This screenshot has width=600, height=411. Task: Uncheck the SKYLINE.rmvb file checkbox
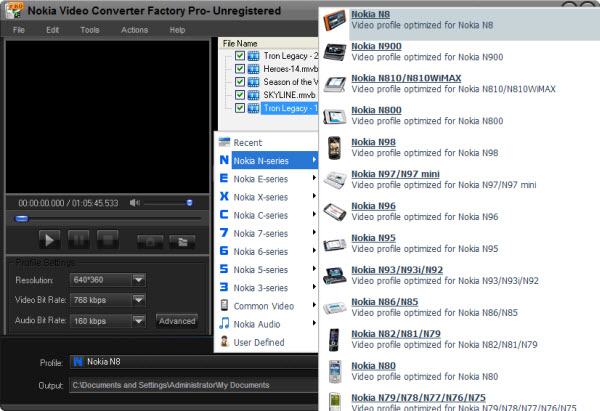point(240,95)
